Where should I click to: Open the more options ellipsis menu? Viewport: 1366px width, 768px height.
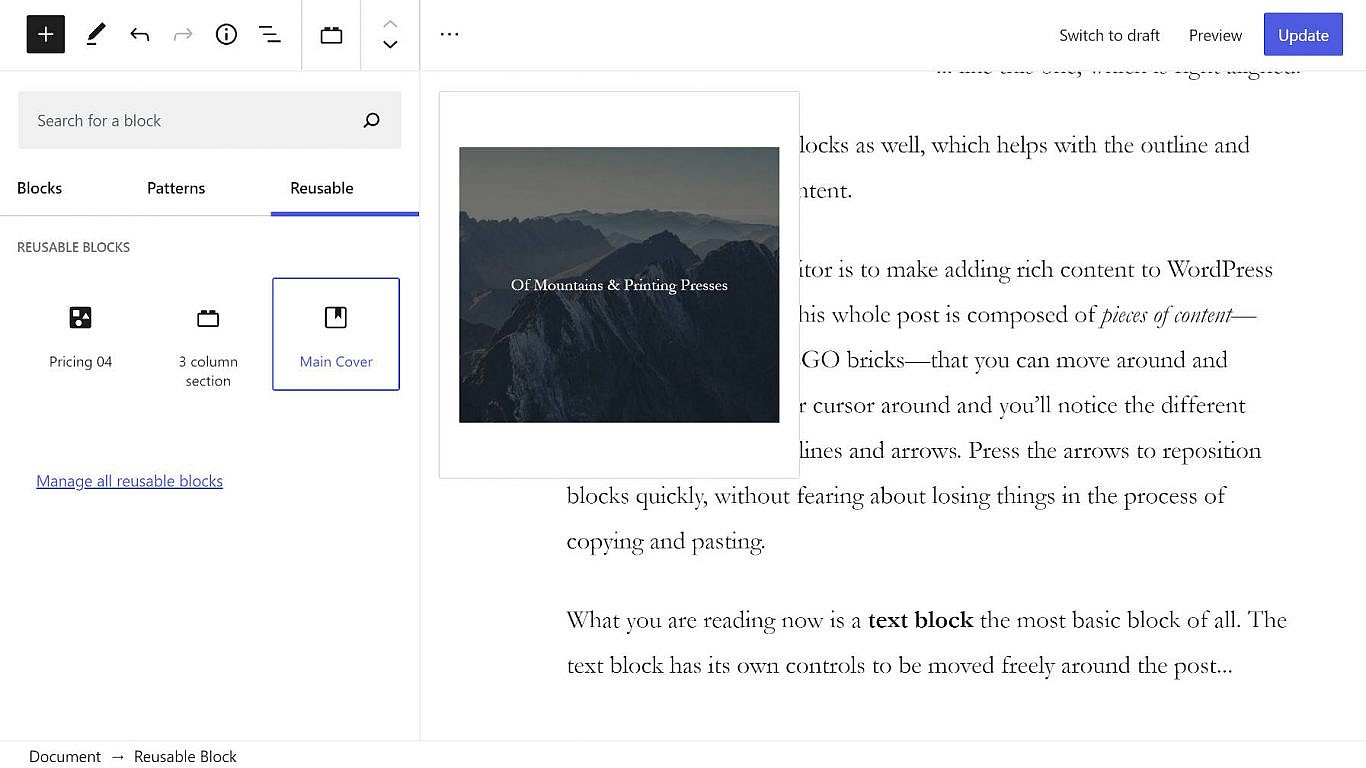(449, 34)
